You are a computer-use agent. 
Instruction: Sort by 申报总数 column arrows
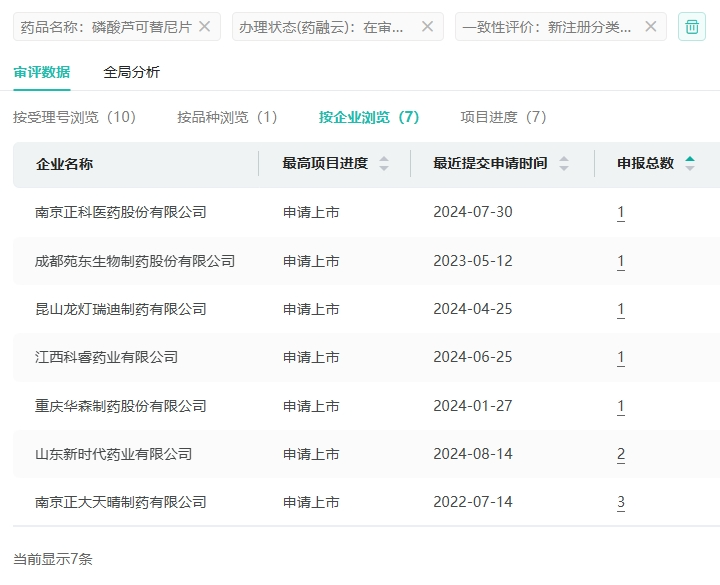coord(690,164)
